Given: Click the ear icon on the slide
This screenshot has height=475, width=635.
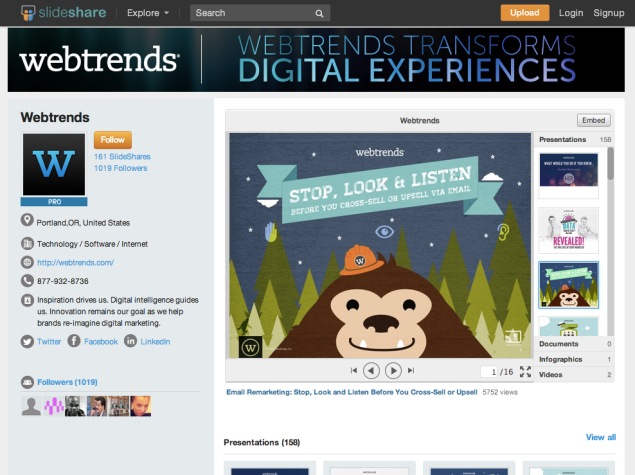Looking at the screenshot, I should [503, 232].
